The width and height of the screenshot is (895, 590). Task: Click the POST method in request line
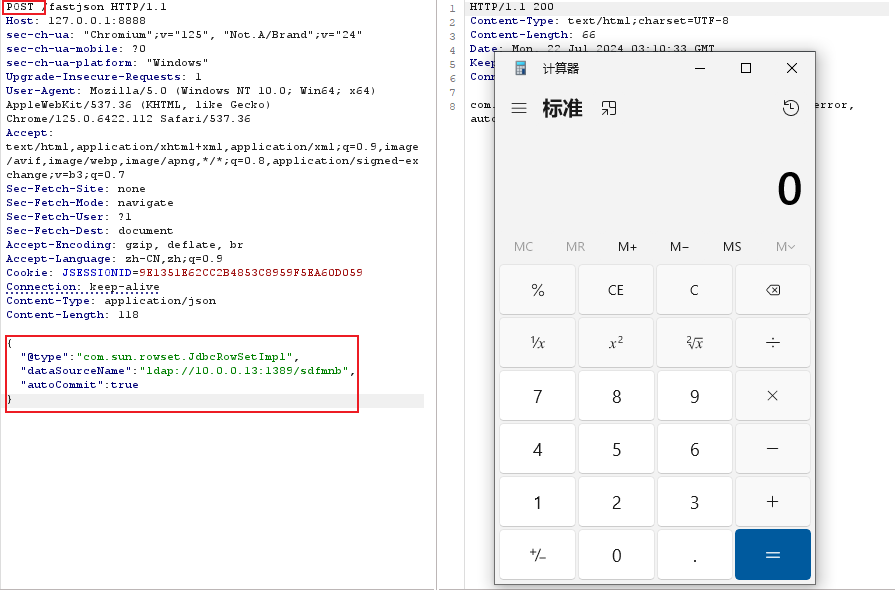pos(20,7)
